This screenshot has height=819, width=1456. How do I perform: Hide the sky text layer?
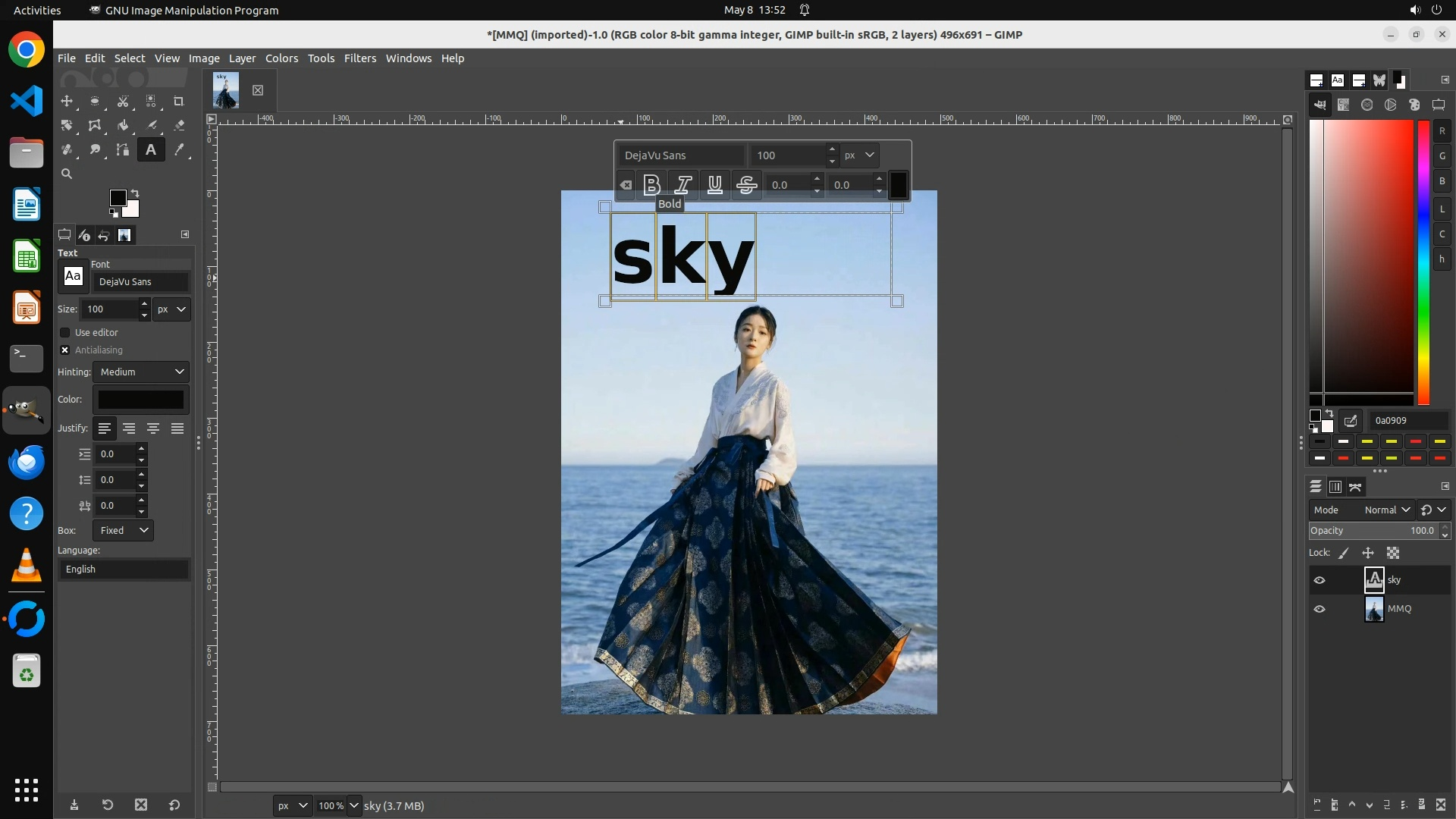[1319, 580]
